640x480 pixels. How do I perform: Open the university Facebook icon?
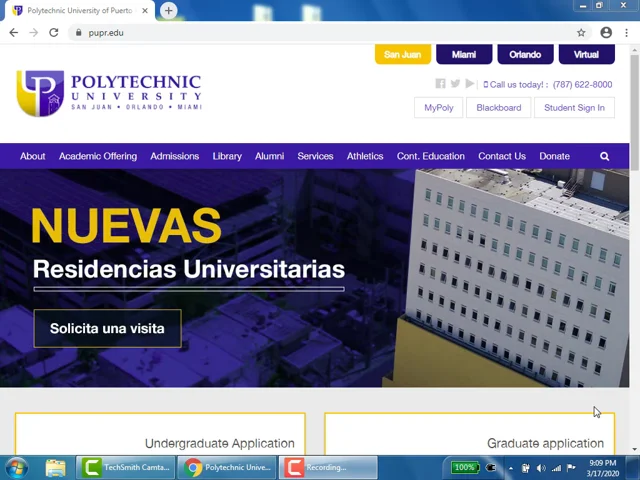pos(440,84)
